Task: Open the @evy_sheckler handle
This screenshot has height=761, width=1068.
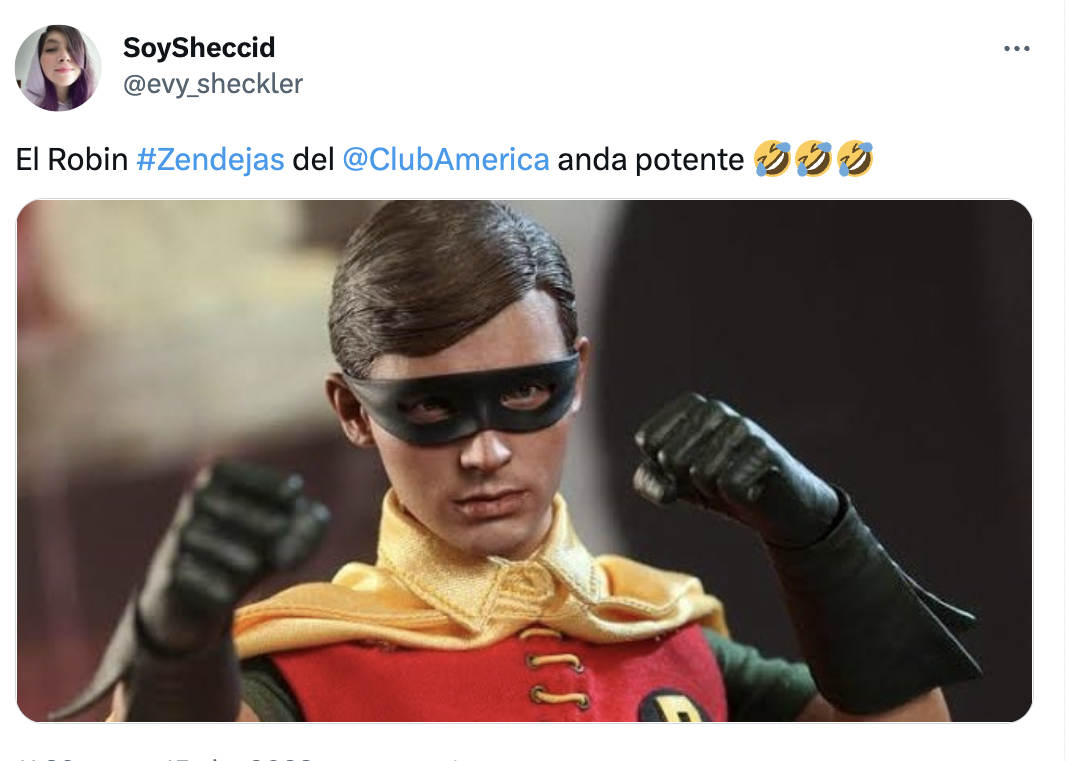Action: tap(213, 84)
